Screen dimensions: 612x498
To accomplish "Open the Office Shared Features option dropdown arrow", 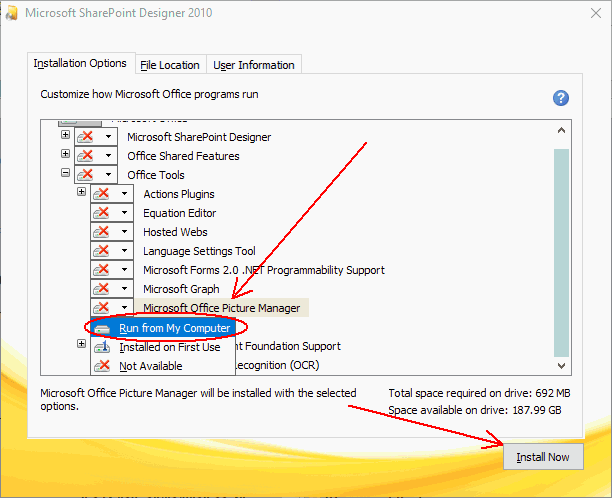I will coord(108,156).
